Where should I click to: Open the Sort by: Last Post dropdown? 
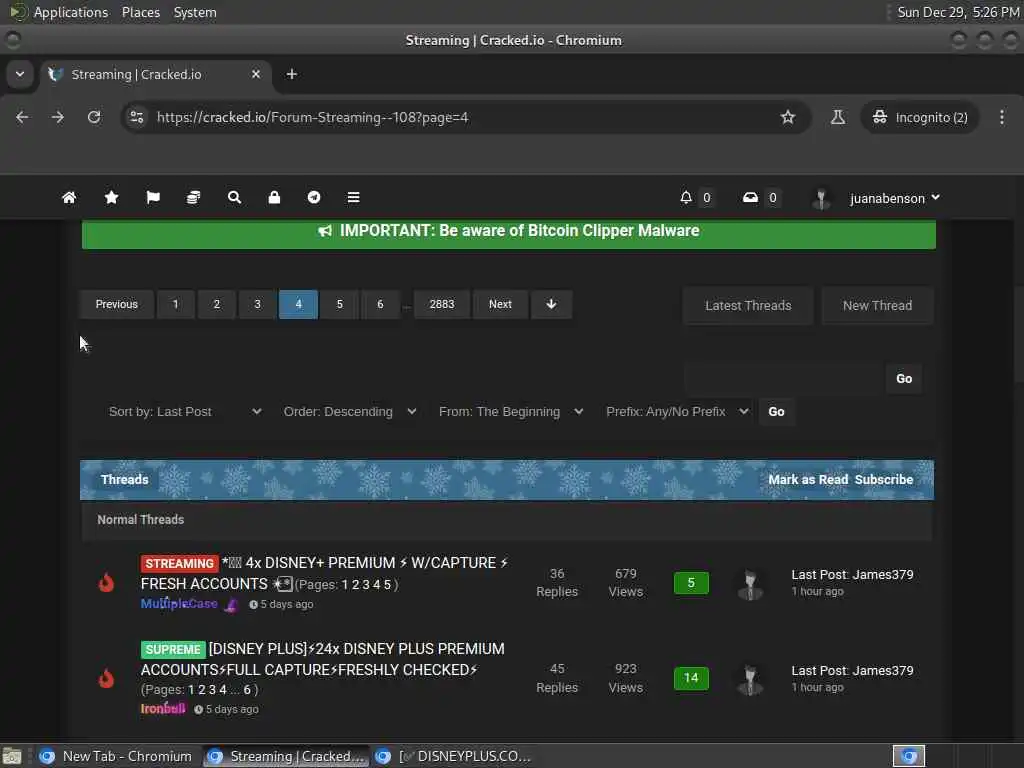[185, 411]
